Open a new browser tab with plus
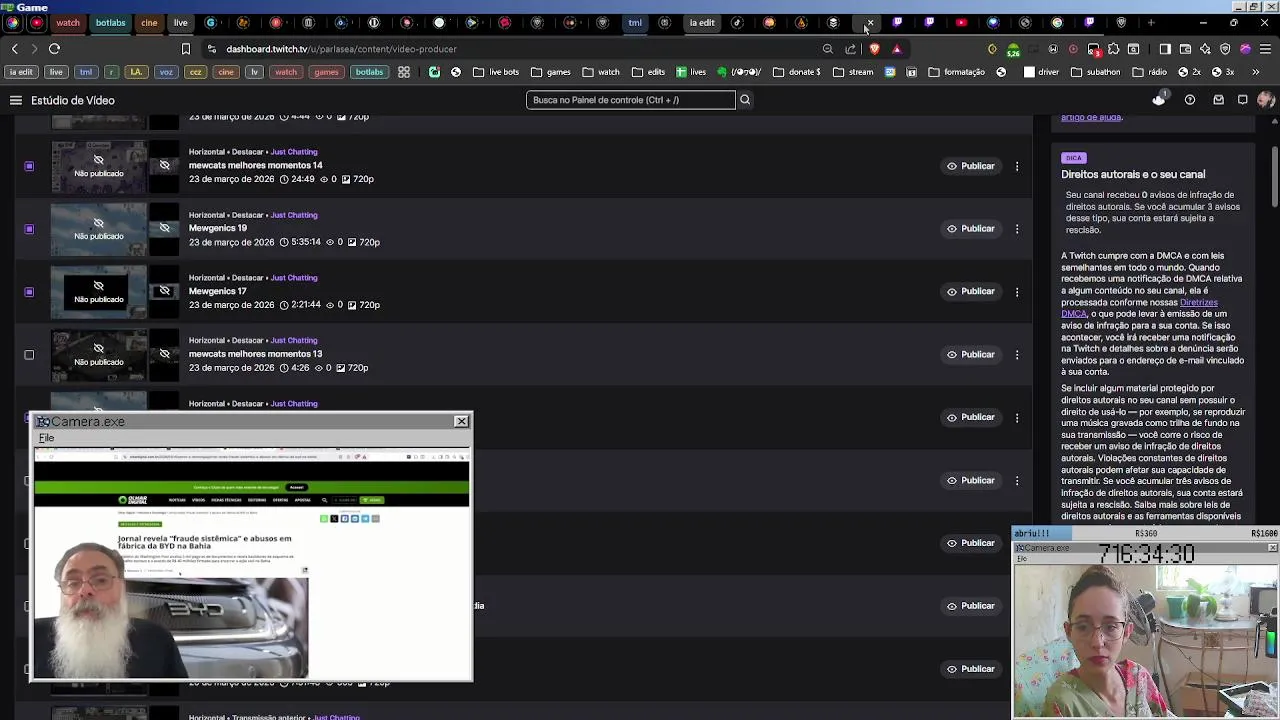The image size is (1280, 720). point(1151,23)
